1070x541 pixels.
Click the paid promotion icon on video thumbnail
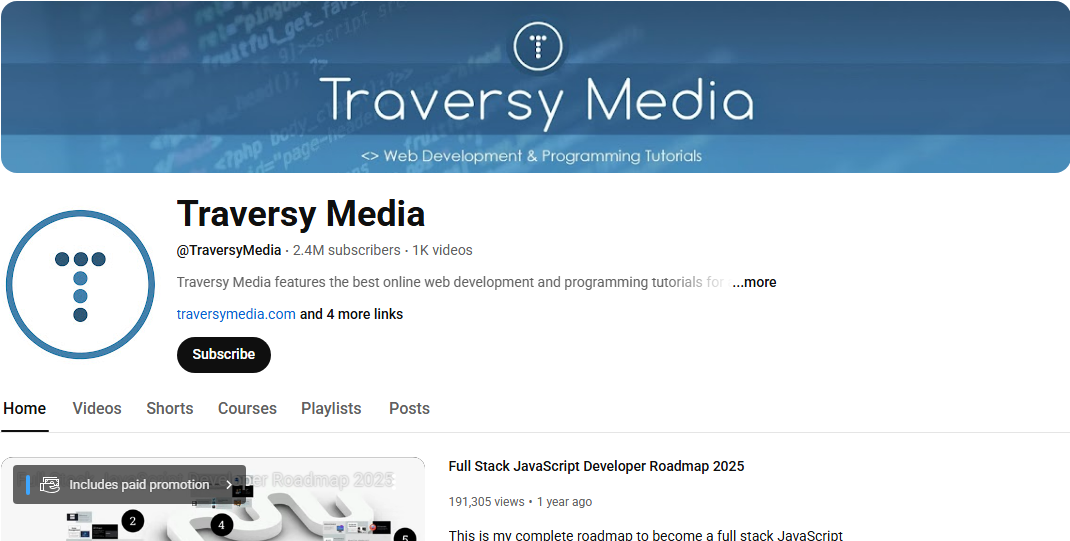click(50, 485)
